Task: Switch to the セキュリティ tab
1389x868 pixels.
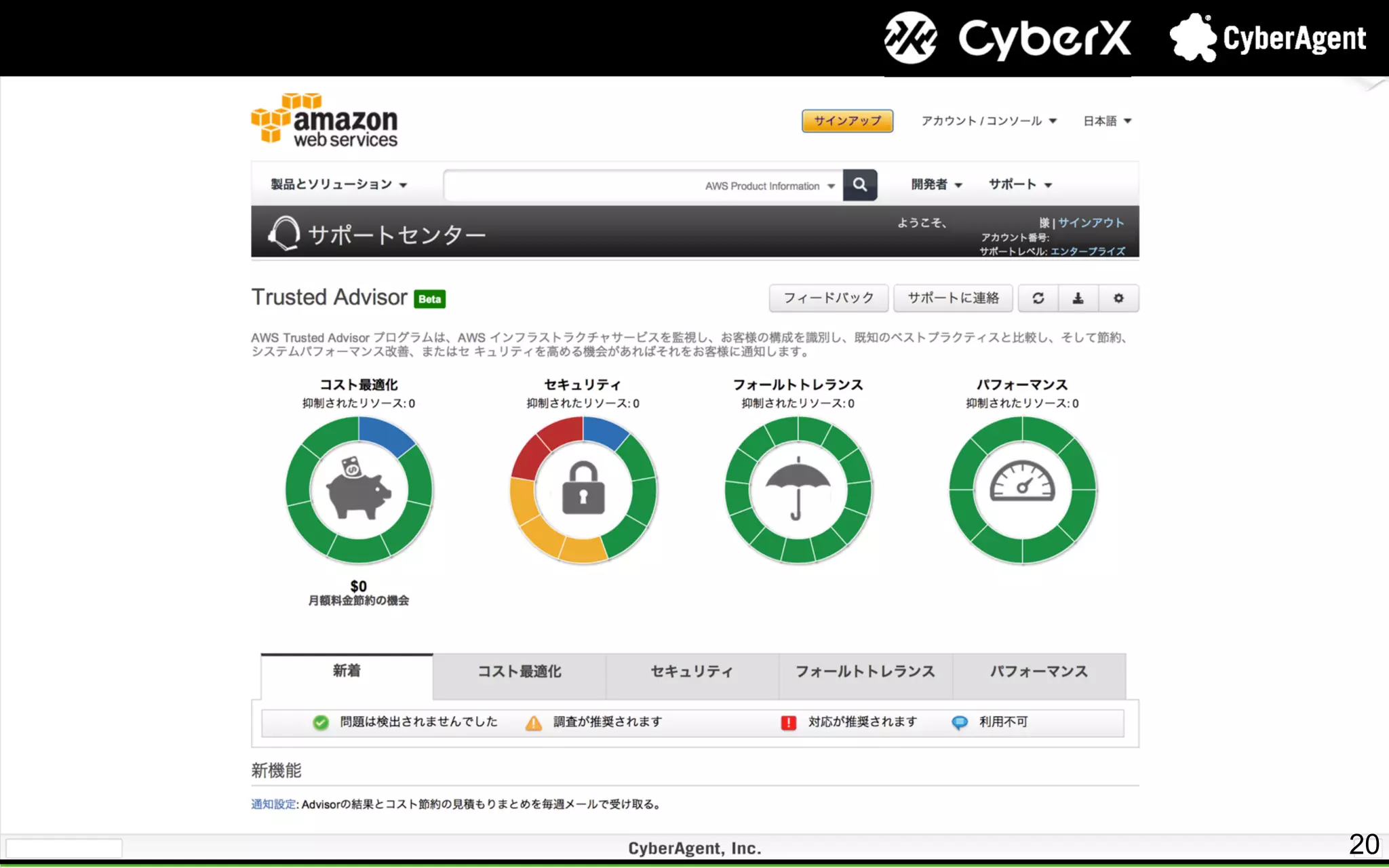Action: (x=692, y=671)
